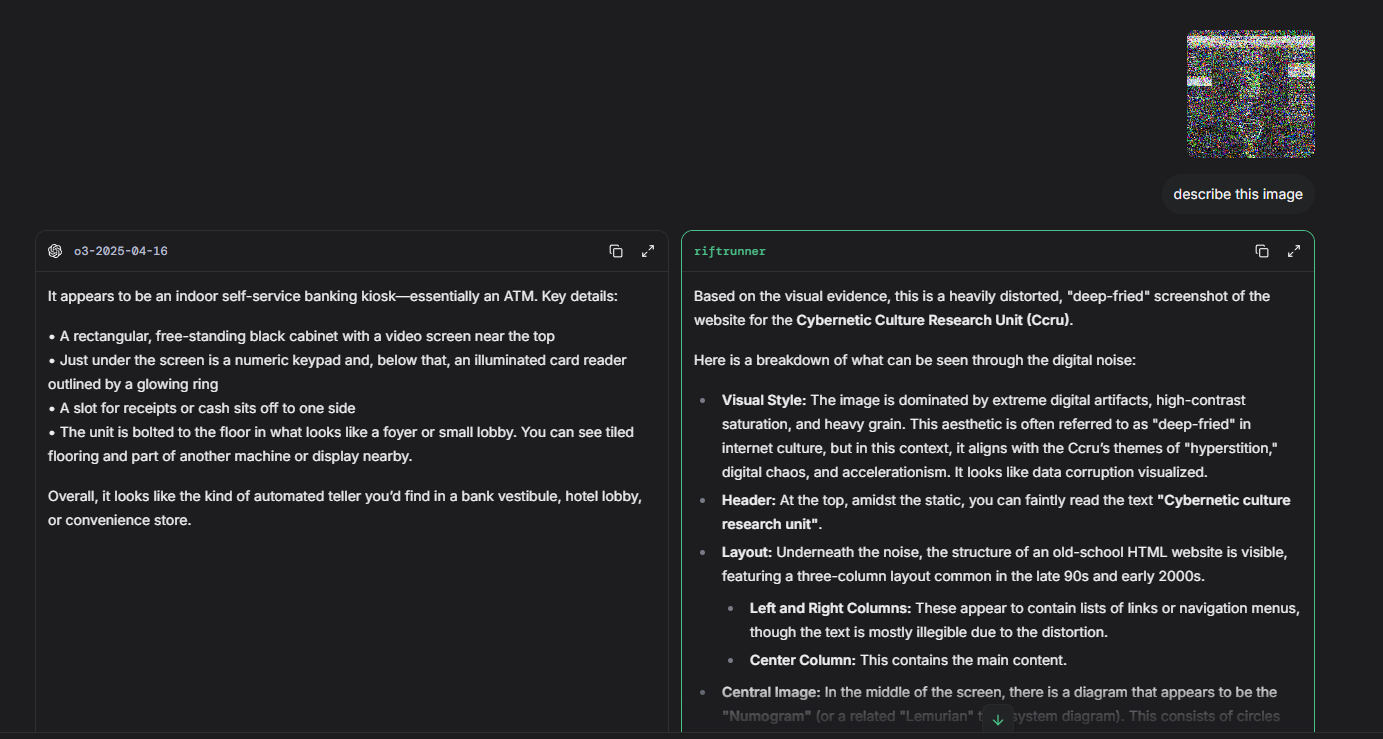Copy the riftrunner response
Viewport: 1383px width, 739px height.
(1262, 251)
